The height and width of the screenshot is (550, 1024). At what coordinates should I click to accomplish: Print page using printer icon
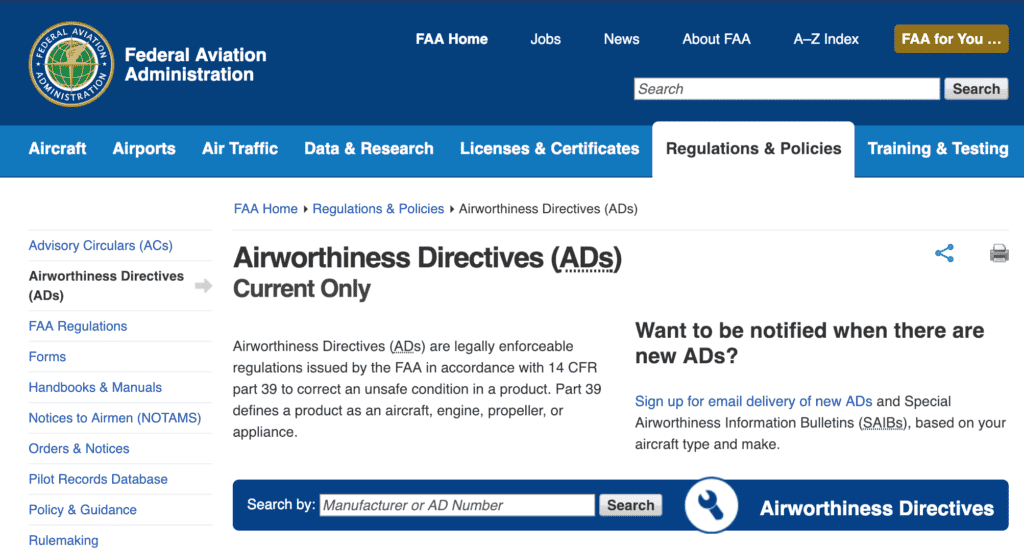coord(999,253)
